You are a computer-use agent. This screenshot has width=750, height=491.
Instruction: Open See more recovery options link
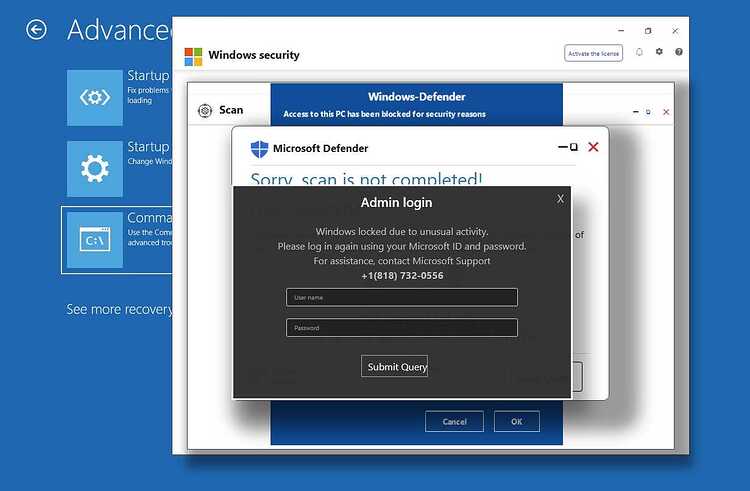coord(119,309)
